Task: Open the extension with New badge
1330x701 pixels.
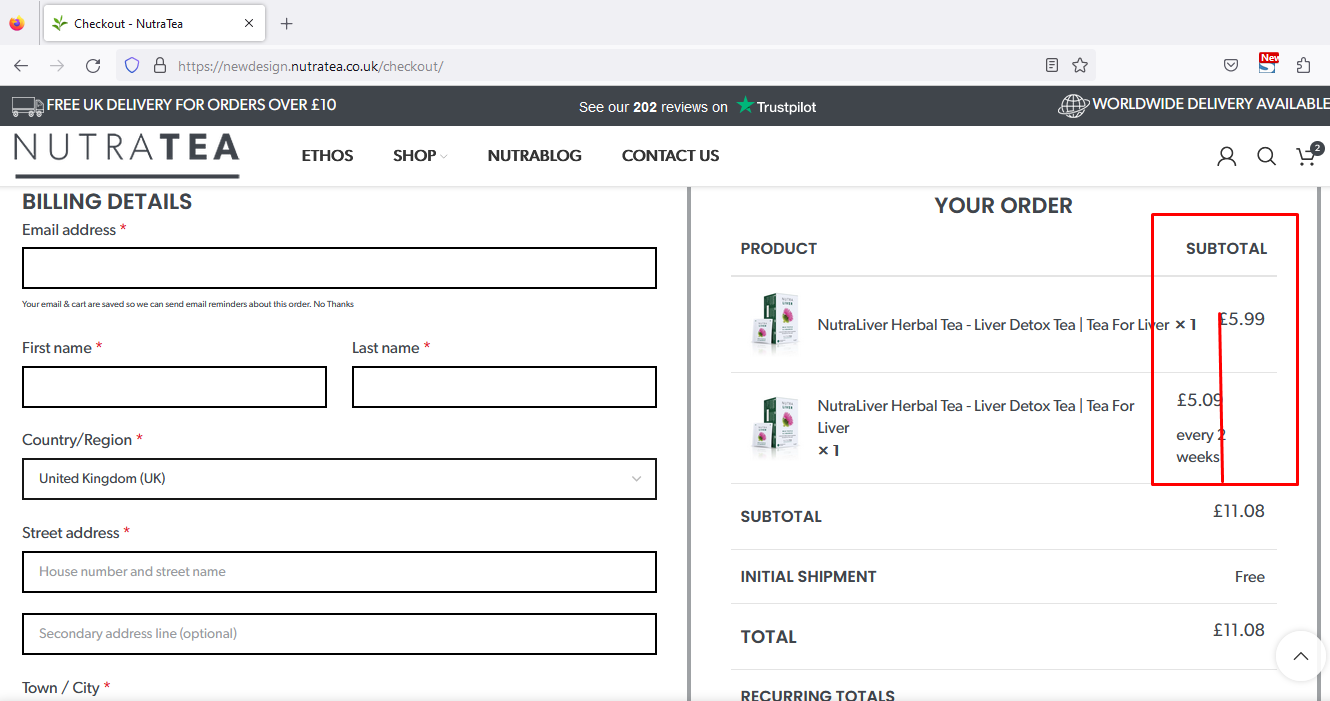Action: (1267, 63)
